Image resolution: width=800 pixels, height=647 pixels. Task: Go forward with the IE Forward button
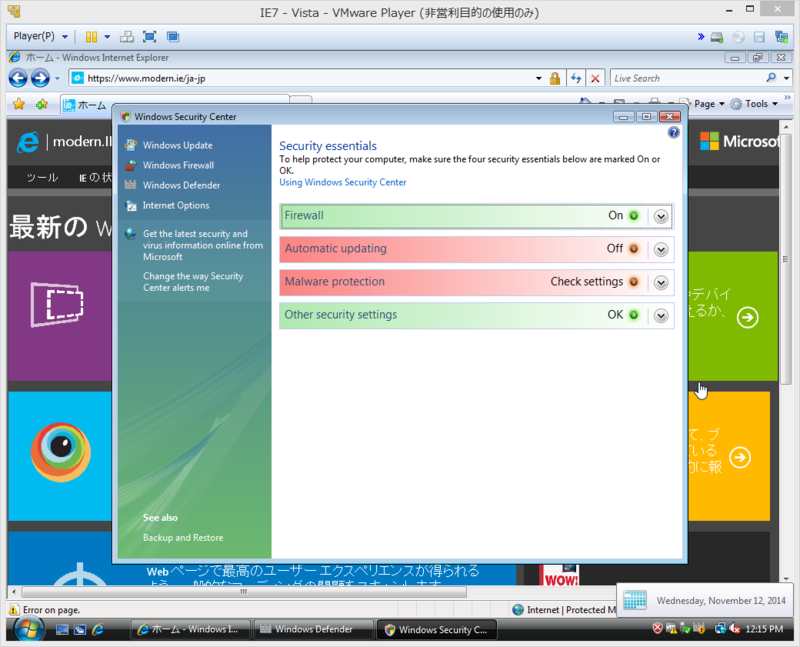click(40, 78)
